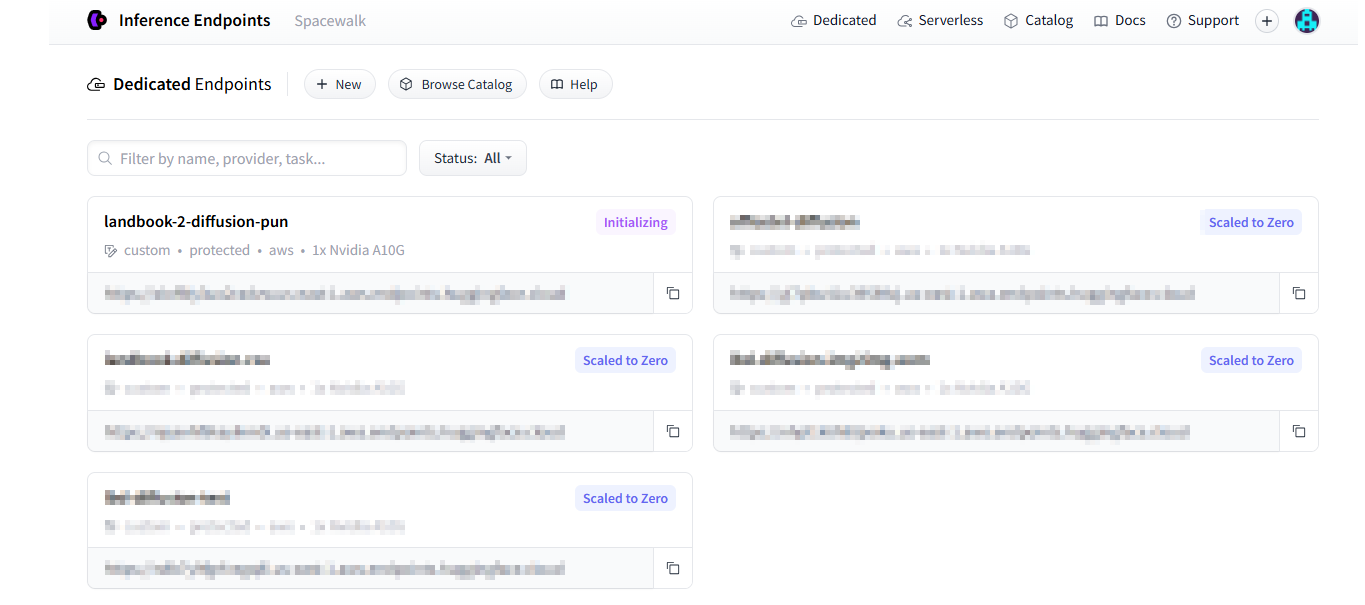Go to Serverless in the top navigation

(x=940, y=21)
